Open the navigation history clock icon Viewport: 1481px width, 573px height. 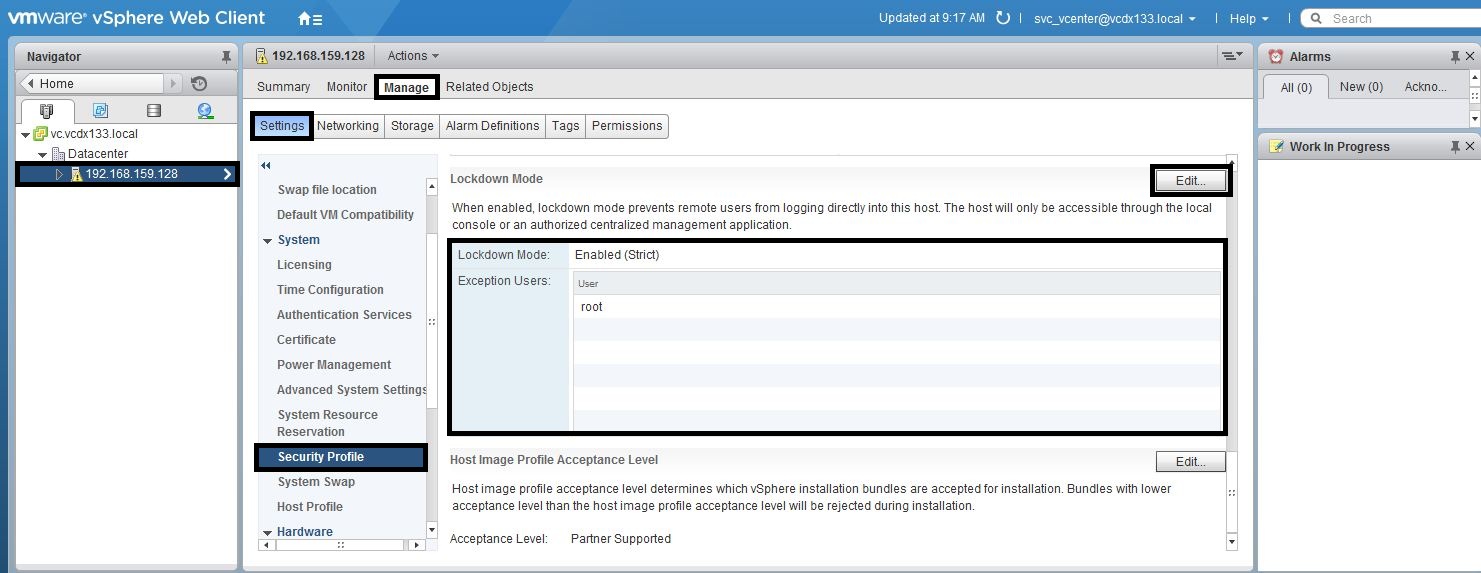(199, 84)
